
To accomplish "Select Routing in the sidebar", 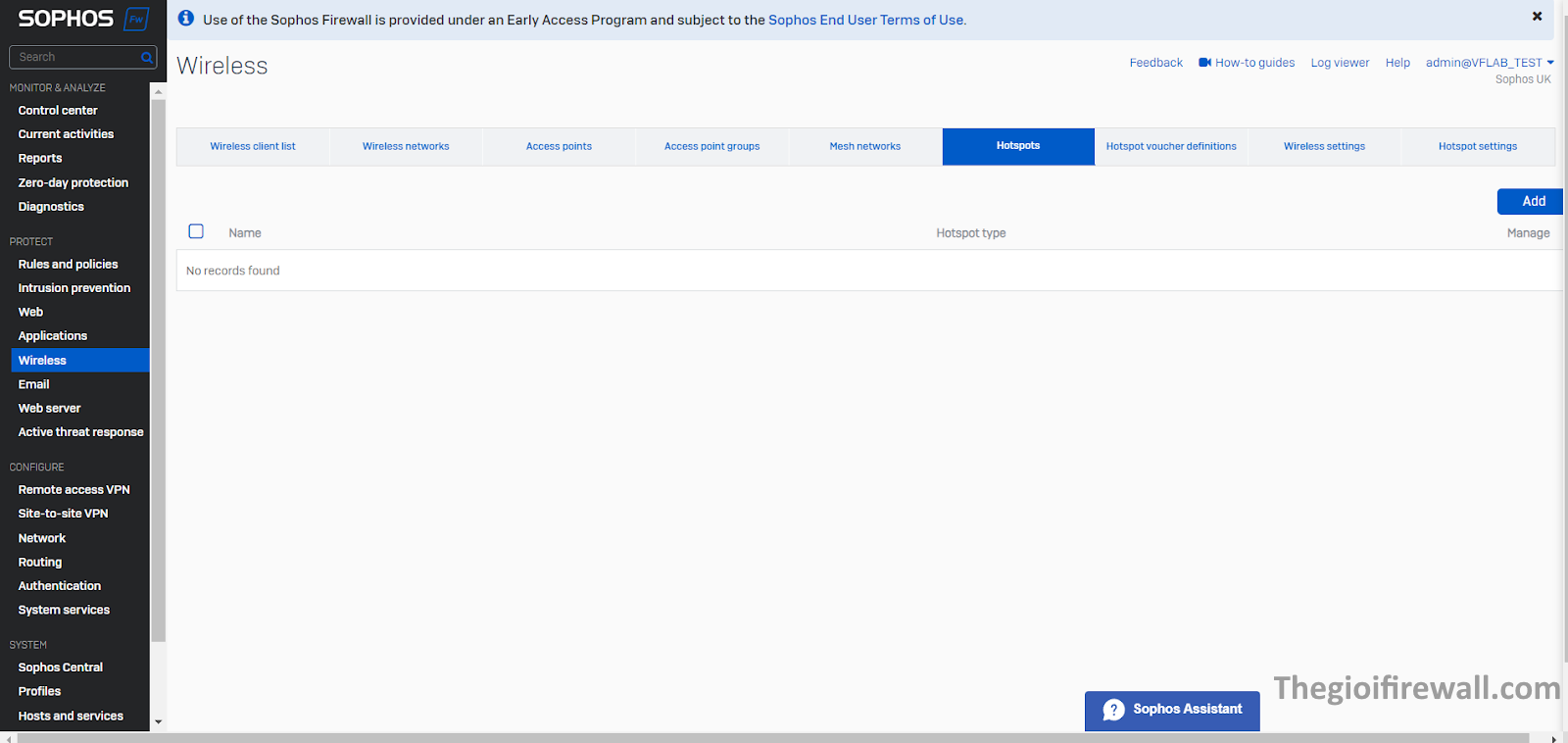I will (40, 563).
